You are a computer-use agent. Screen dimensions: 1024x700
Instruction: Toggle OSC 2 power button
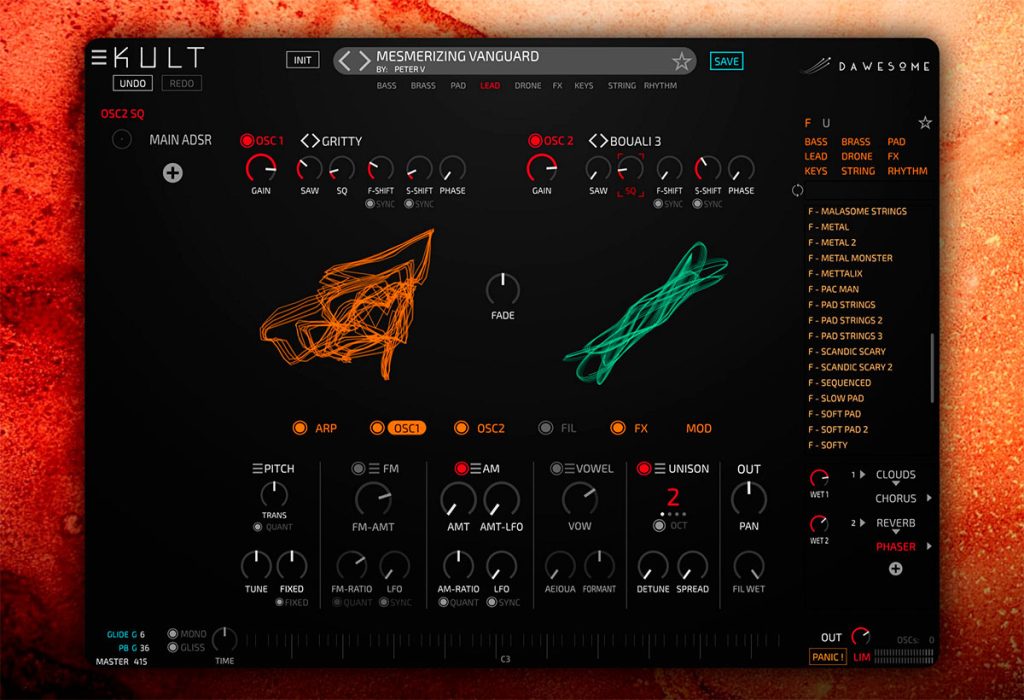[535, 140]
